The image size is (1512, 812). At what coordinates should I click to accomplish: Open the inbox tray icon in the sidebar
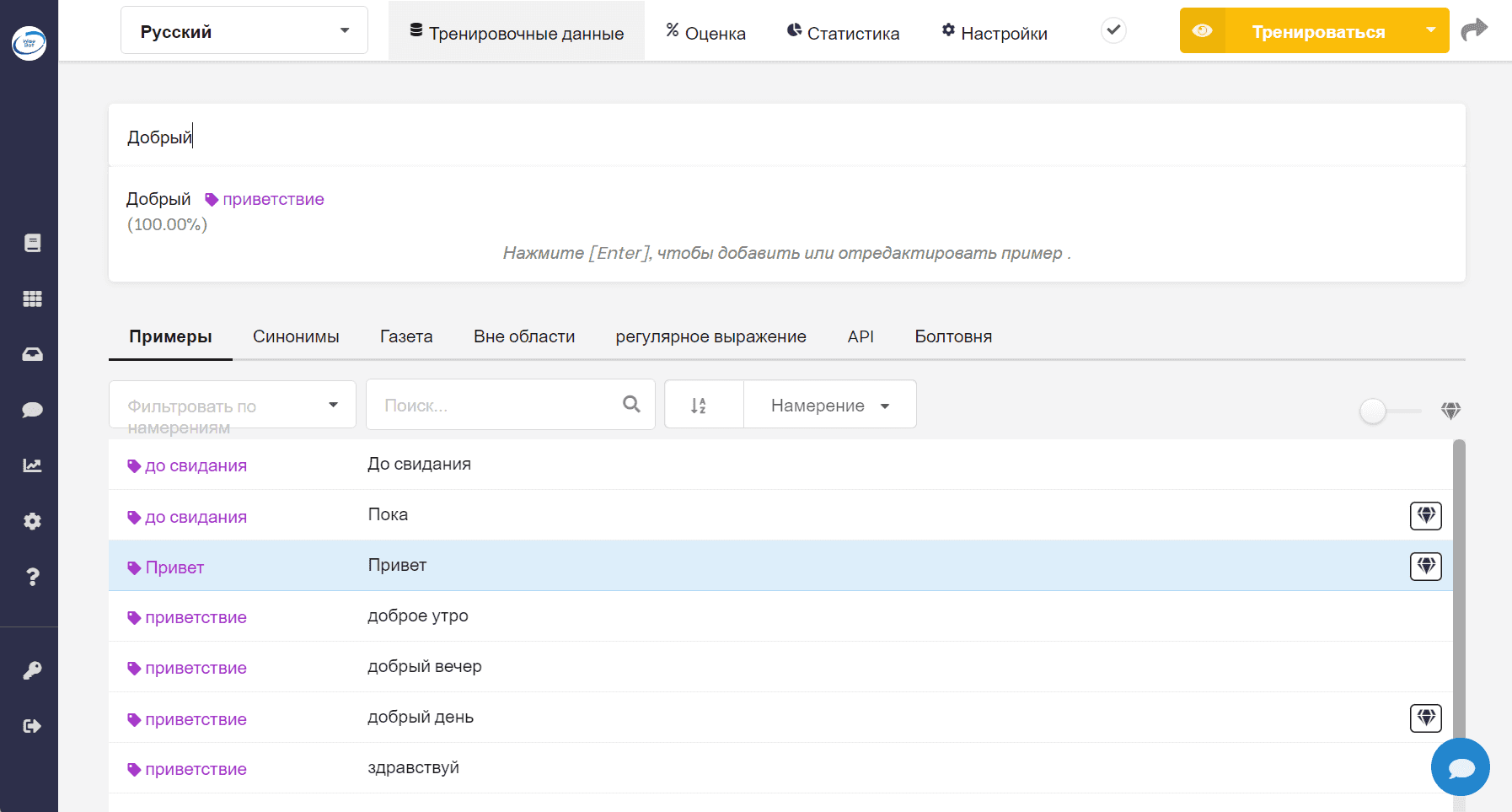[32, 354]
